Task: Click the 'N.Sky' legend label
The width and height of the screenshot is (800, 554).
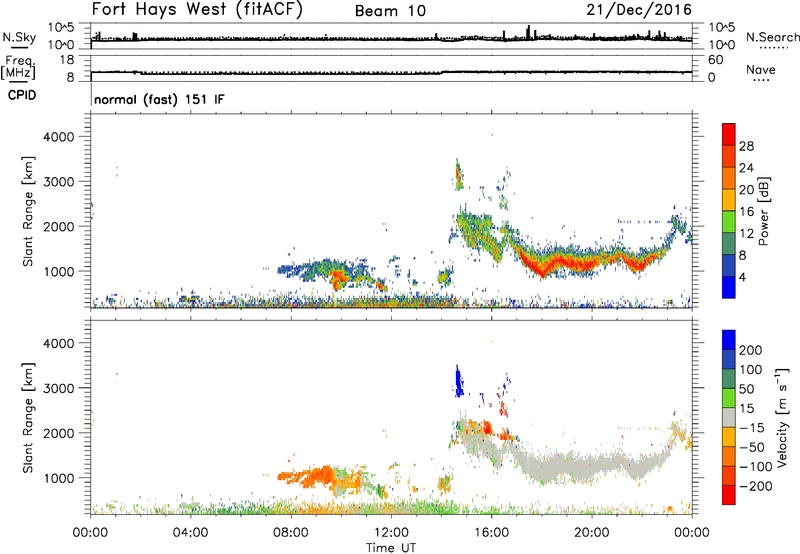Action: point(19,37)
